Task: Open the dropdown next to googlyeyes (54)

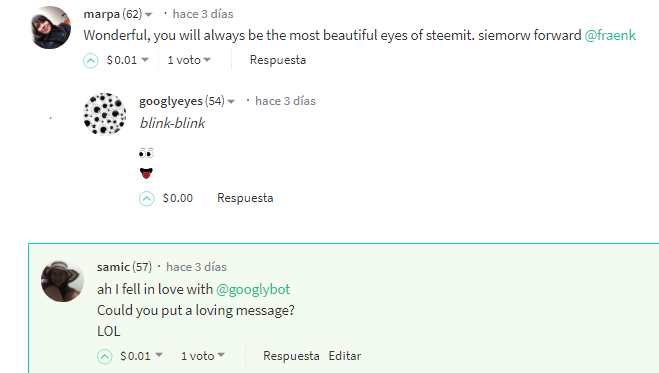Action: click(x=231, y=101)
